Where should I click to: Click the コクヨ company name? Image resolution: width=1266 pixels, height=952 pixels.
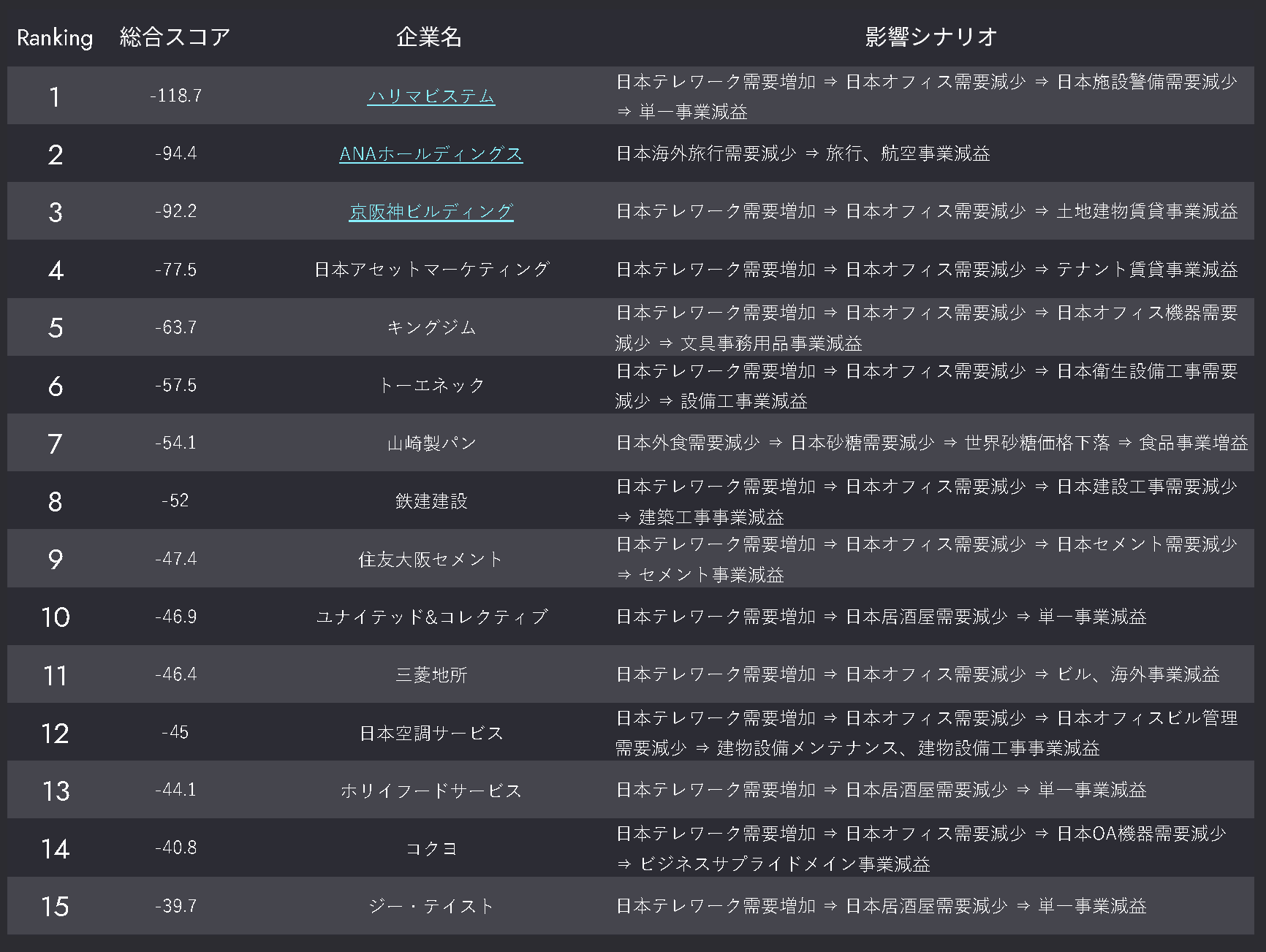point(431,848)
